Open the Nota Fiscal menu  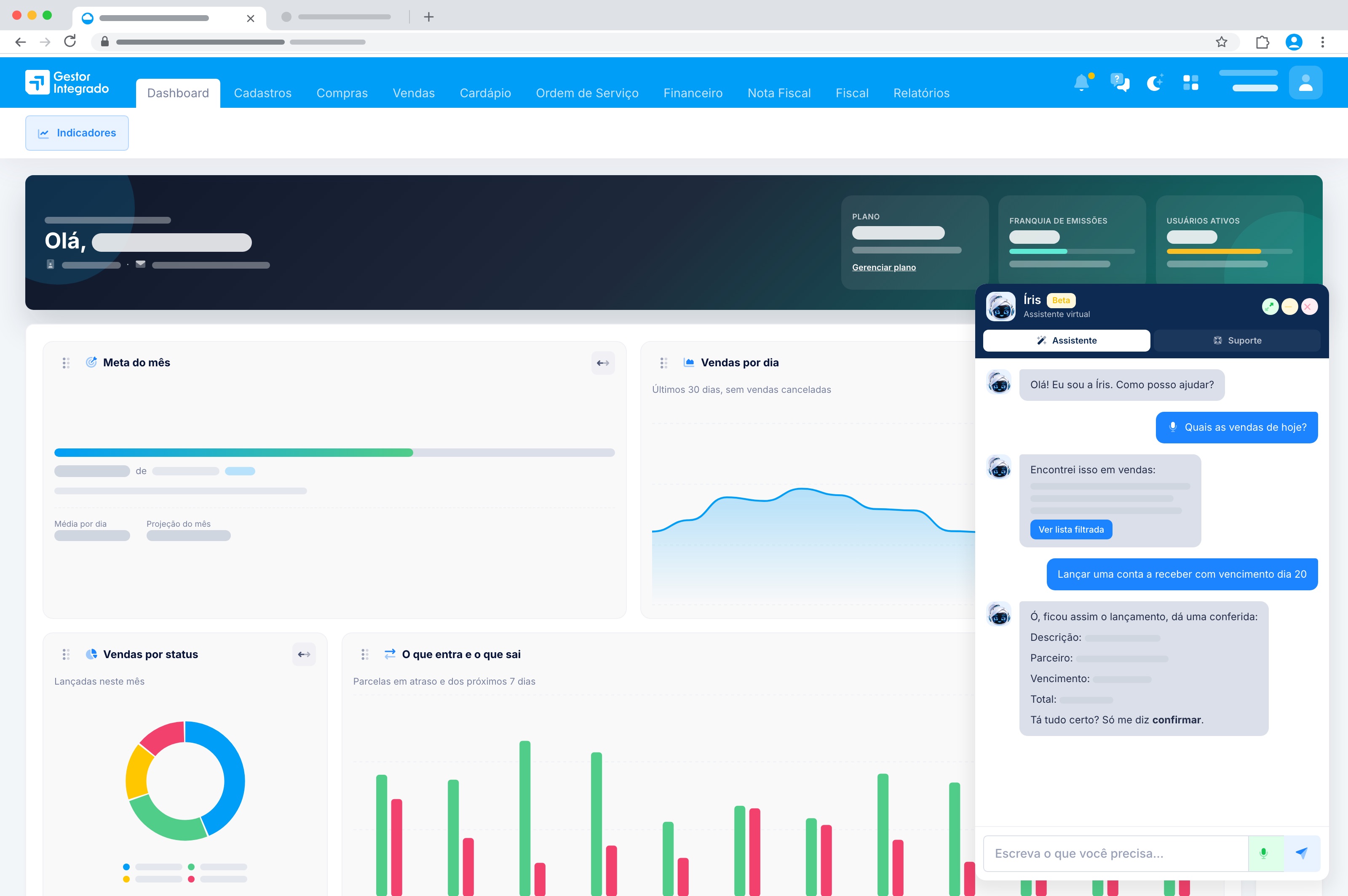click(x=779, y=93)
